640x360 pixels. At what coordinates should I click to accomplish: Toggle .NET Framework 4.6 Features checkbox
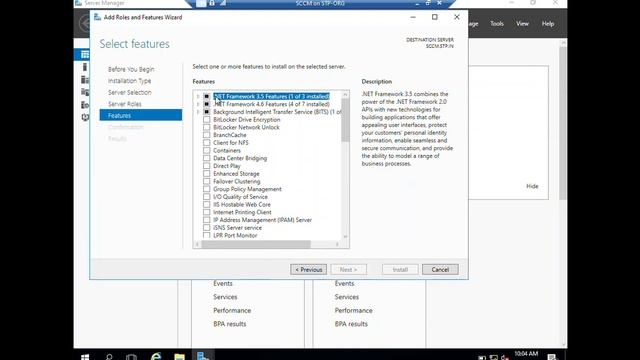[x=207, y=104]
